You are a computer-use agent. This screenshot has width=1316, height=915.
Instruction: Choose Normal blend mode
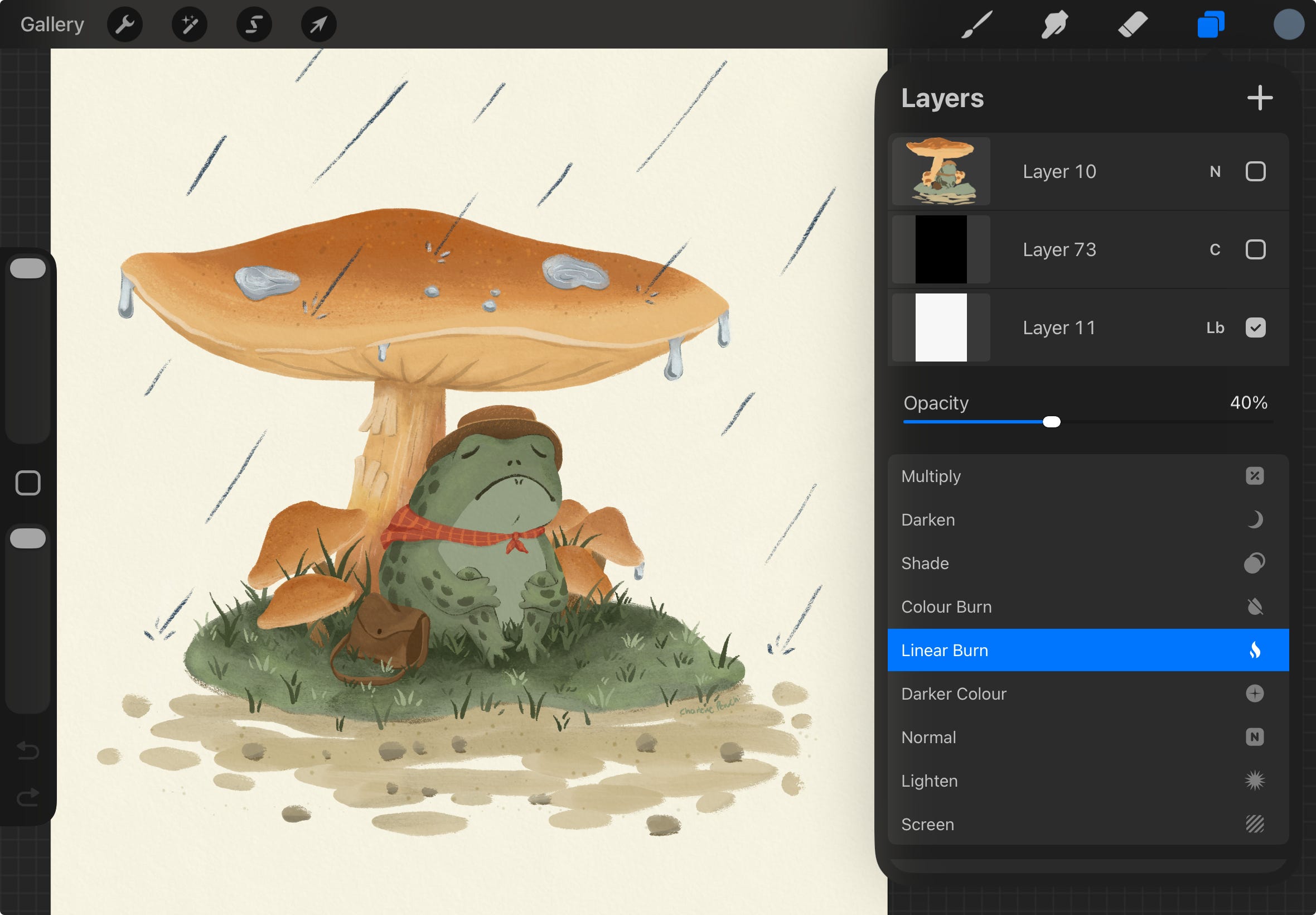coord(1087,737)
